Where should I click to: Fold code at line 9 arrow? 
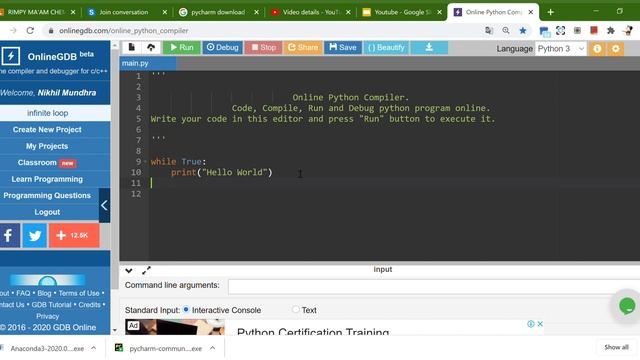point(145,162)
